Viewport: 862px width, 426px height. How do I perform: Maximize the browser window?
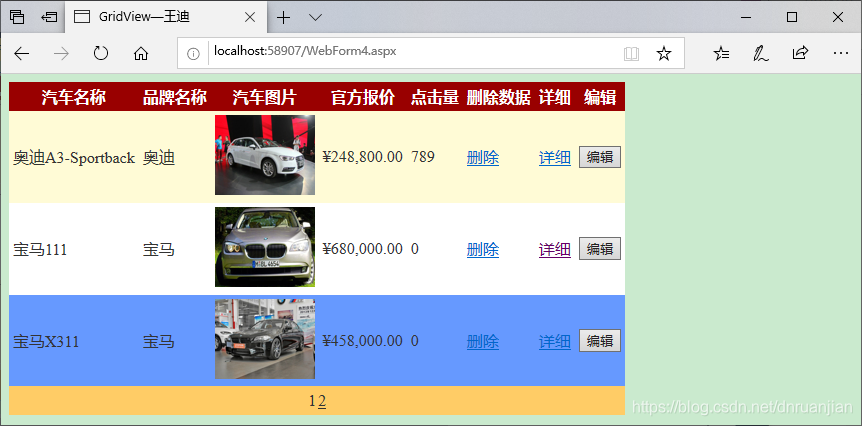pyautogui.click(x=792, y=18)
